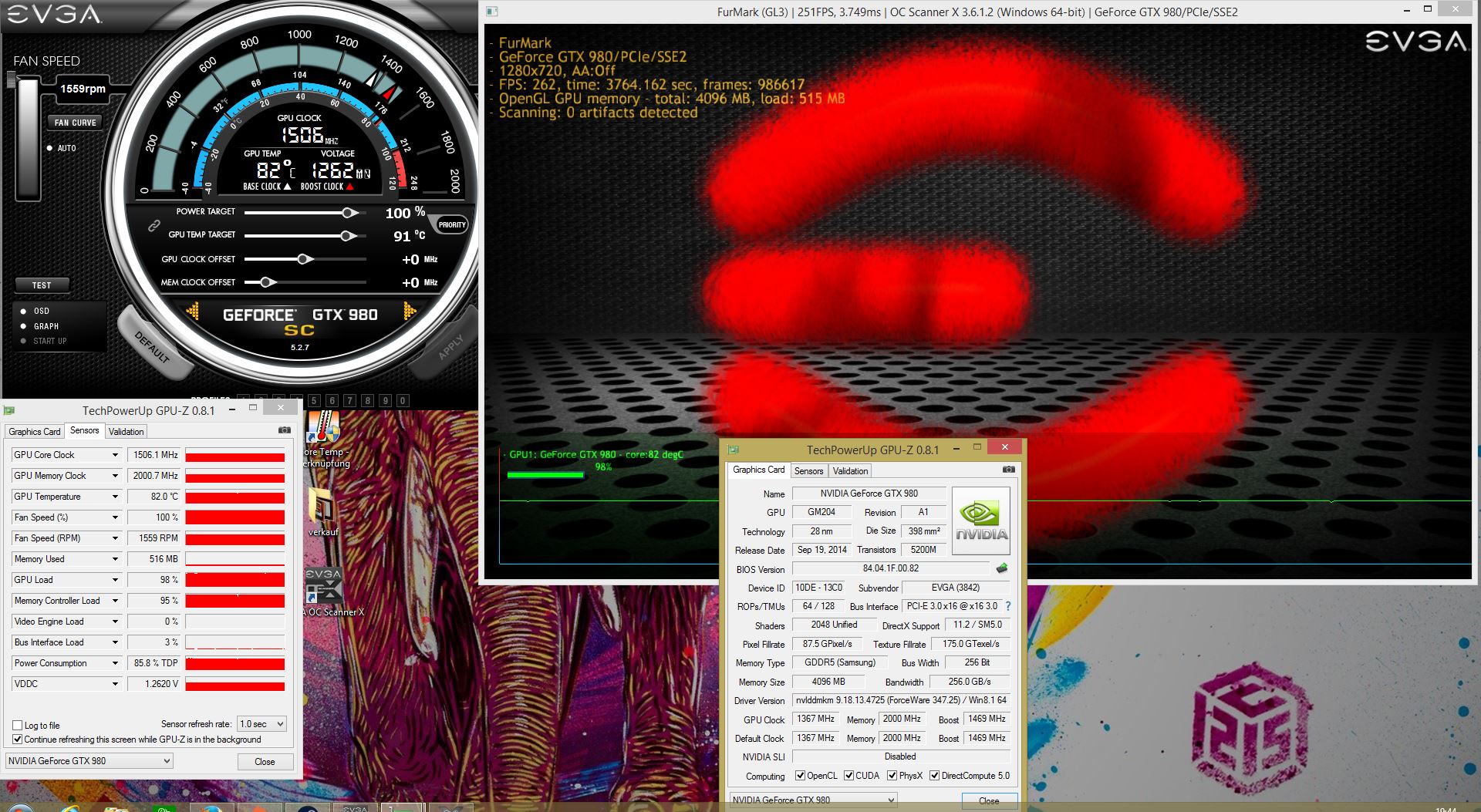This screenshot has width=1481, height=812.
Task: Select next GPU with right yellow arrow
Action: [410, 311]
